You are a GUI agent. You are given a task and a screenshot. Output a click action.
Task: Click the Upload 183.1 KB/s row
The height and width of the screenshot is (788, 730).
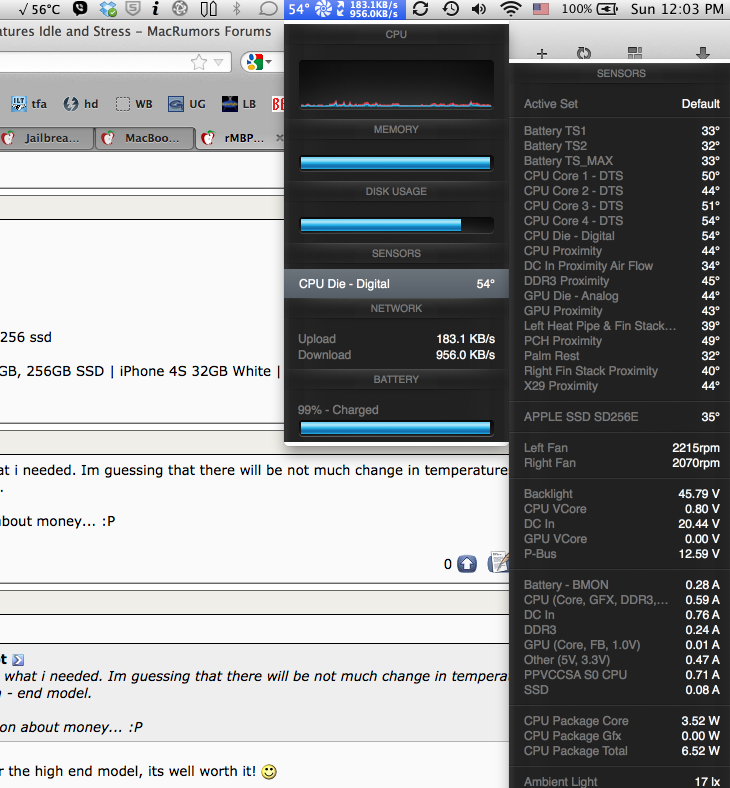tap(396, 339)
